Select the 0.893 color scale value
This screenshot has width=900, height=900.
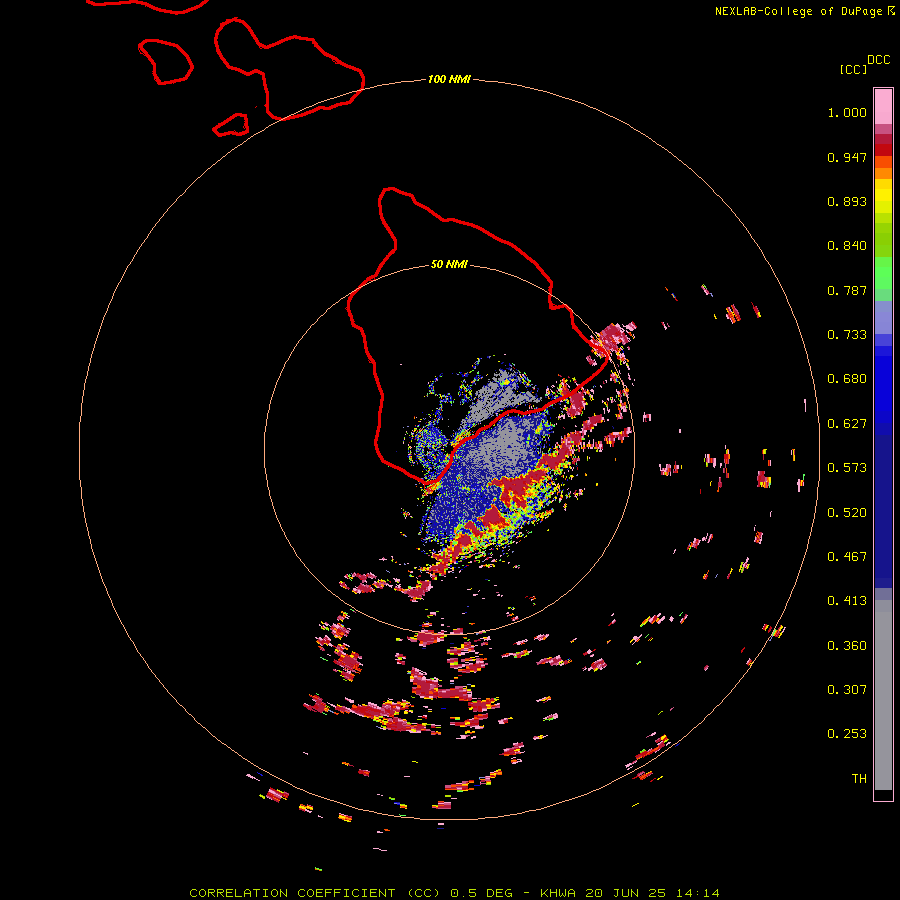tap(847, 201)
